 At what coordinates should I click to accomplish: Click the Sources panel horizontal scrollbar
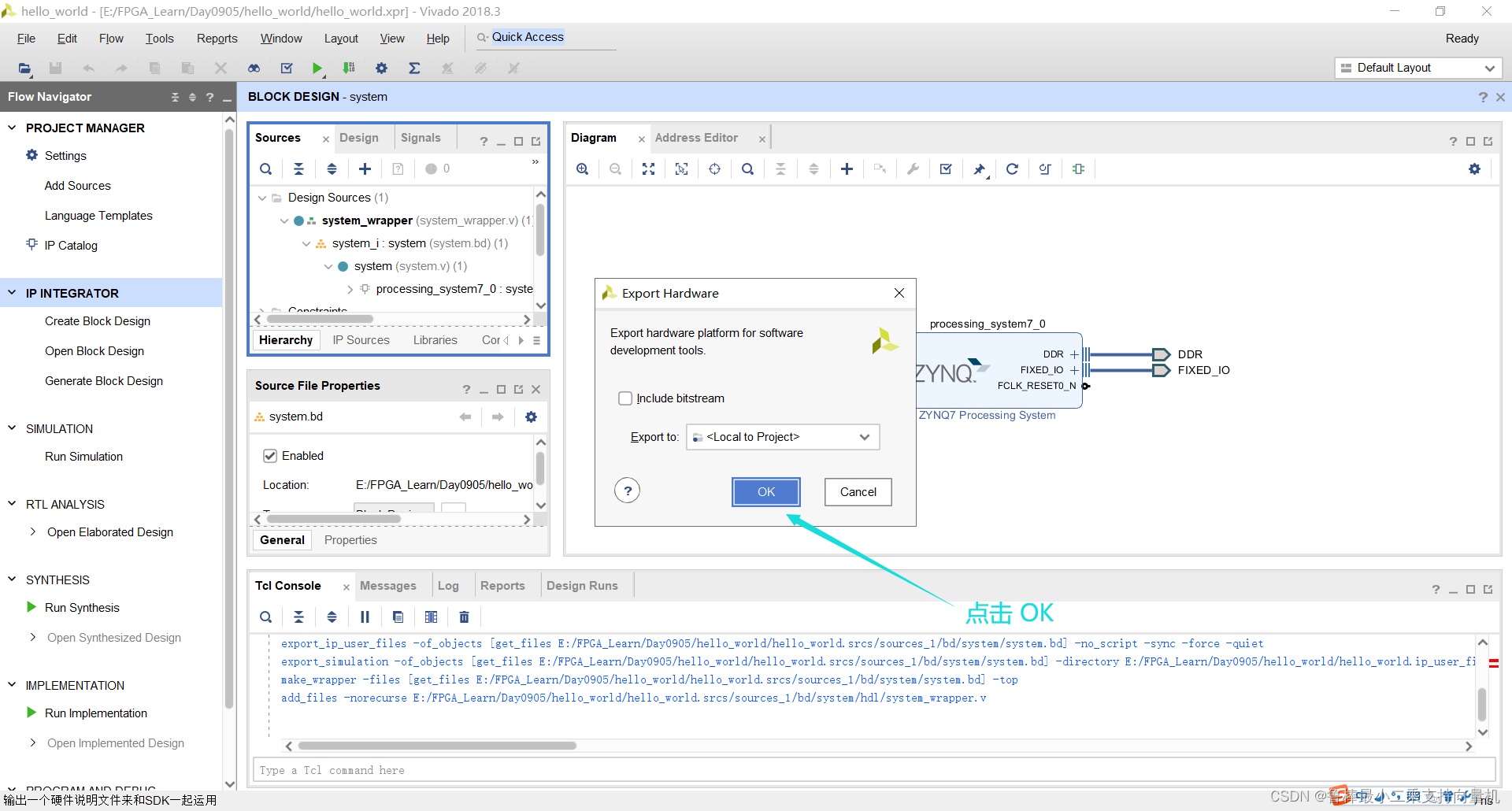[x=320, y=319]
